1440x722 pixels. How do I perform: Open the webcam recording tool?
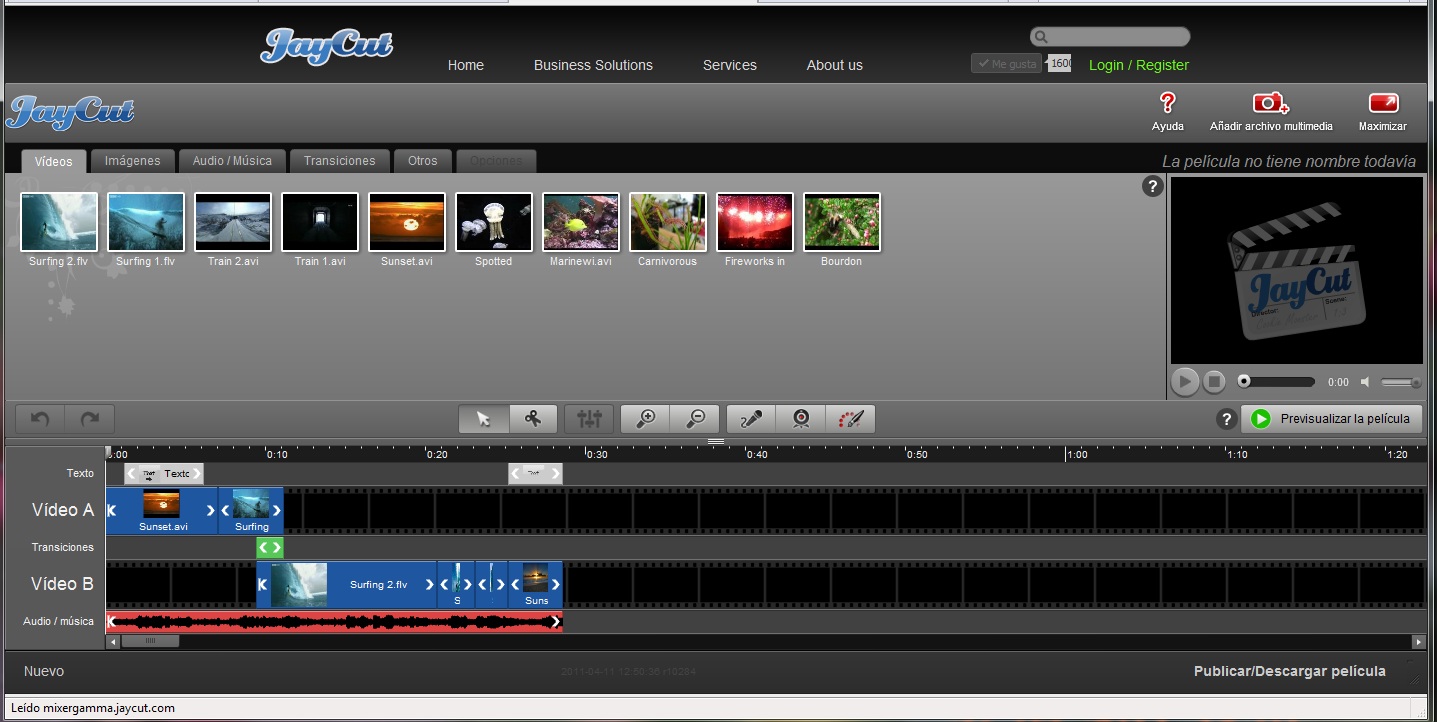click(801, 419)
